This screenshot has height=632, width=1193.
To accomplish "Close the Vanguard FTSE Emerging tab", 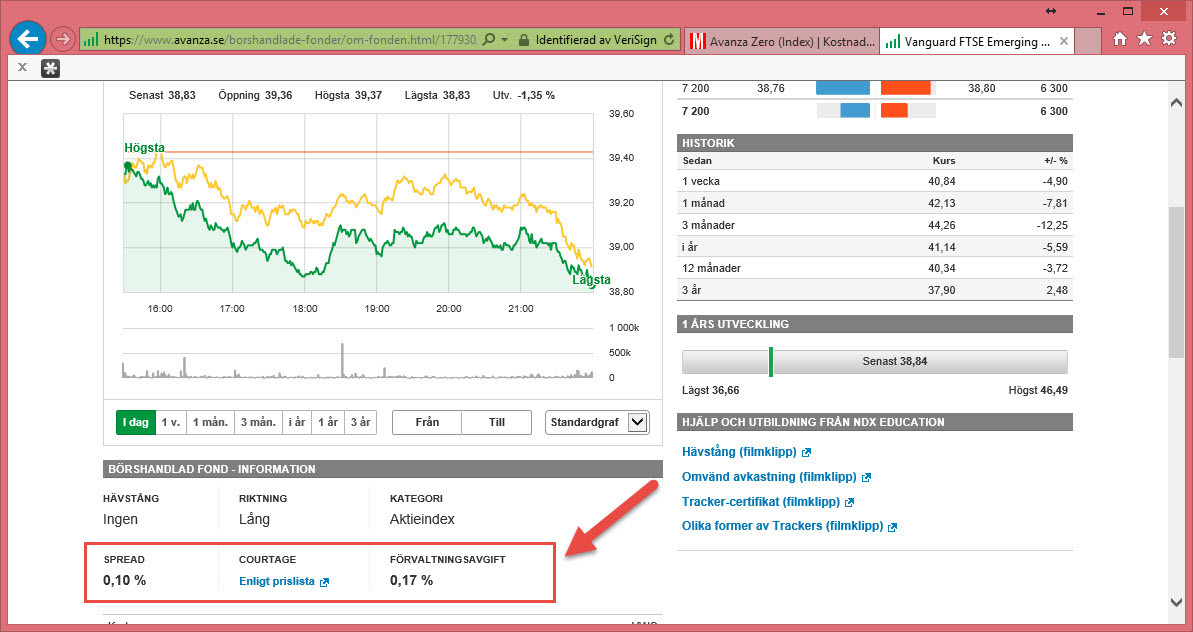I will point(1064,41).
